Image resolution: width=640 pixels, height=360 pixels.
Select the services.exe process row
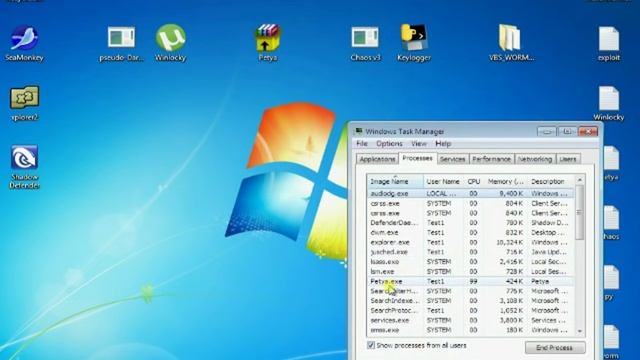point(471,320)
